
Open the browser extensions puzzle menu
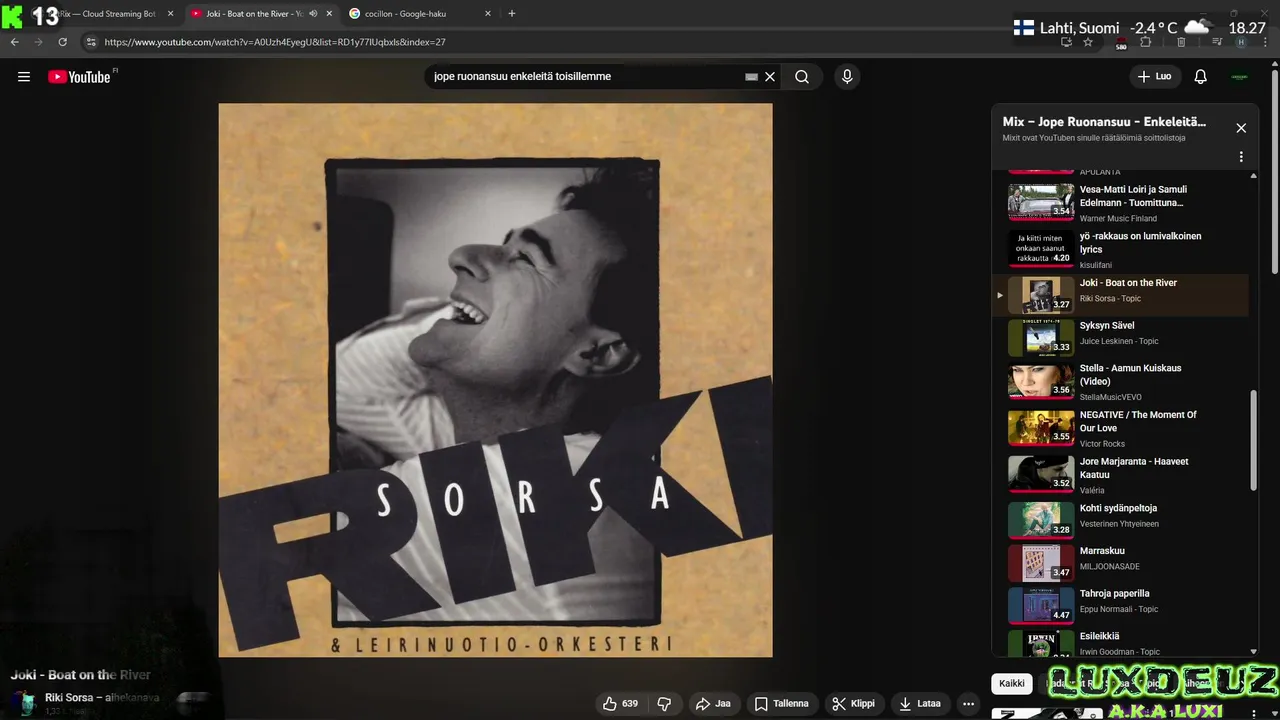coord(1146,42)
